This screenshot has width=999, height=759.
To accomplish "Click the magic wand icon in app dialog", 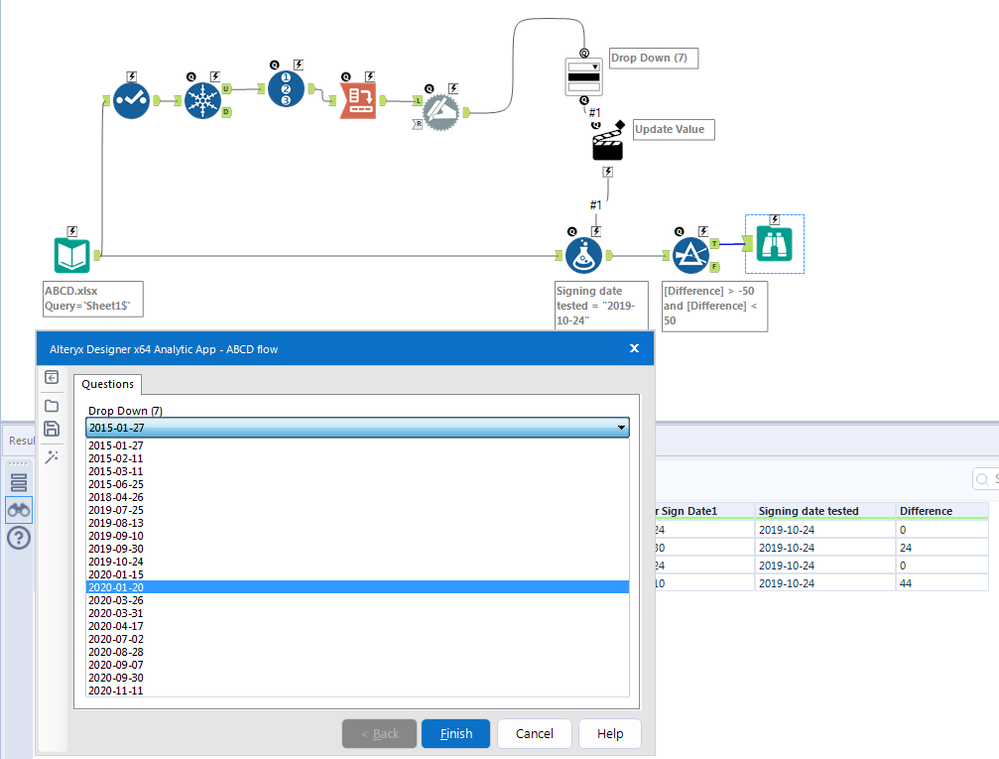I will (x=52, y=457).
